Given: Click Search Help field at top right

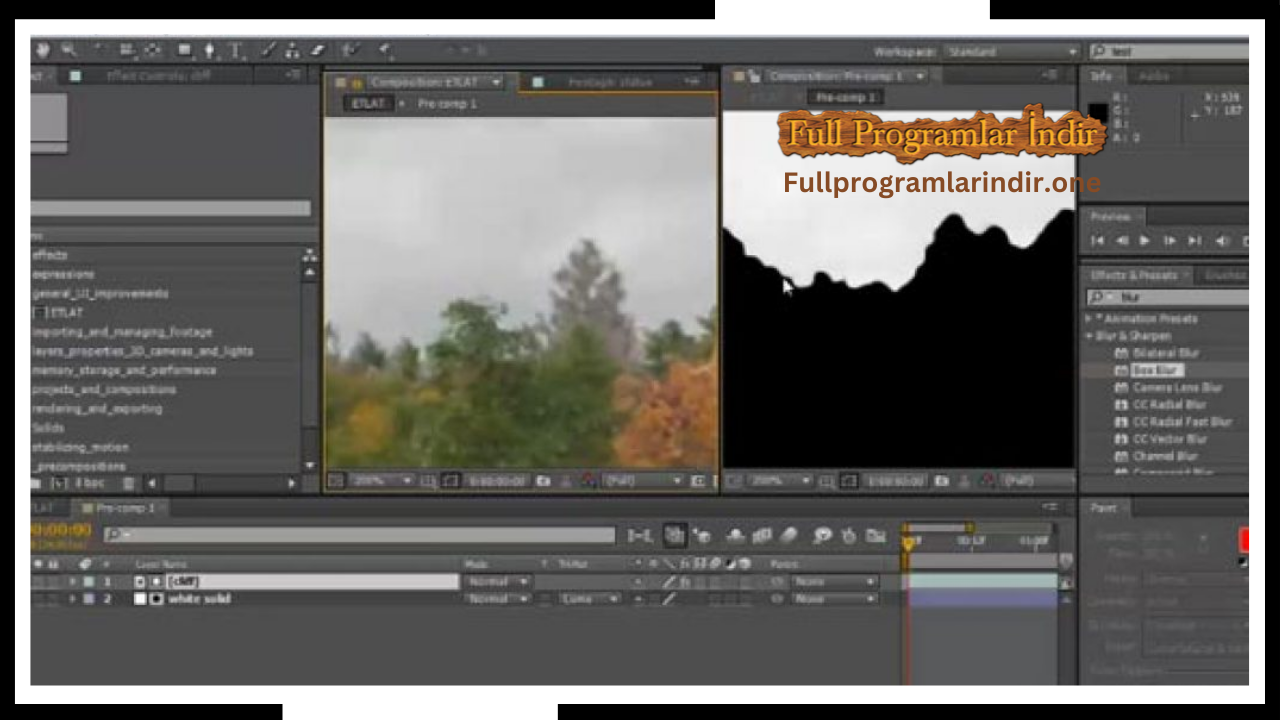Looking at the screenshot, I should point(1169,51).
